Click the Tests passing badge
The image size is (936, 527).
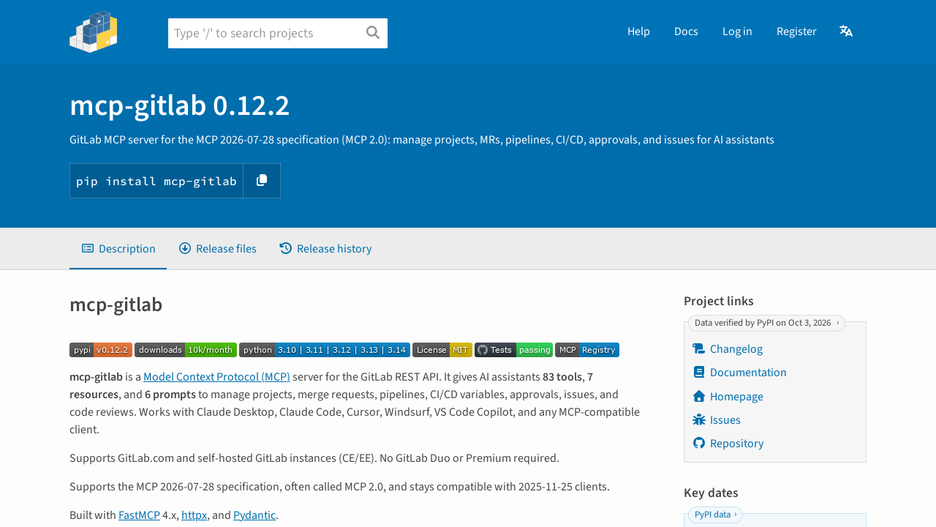point(513,350)
